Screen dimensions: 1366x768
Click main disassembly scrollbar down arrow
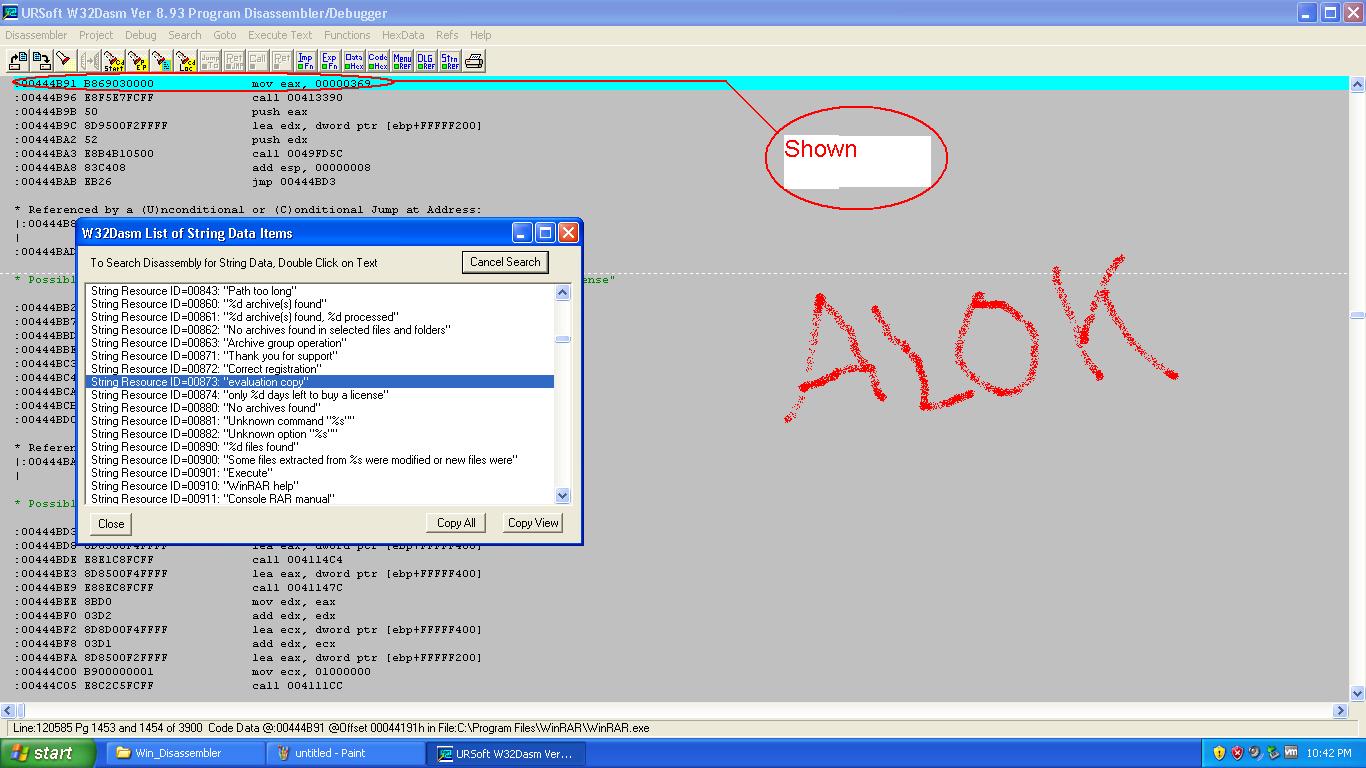point(1357,693)
